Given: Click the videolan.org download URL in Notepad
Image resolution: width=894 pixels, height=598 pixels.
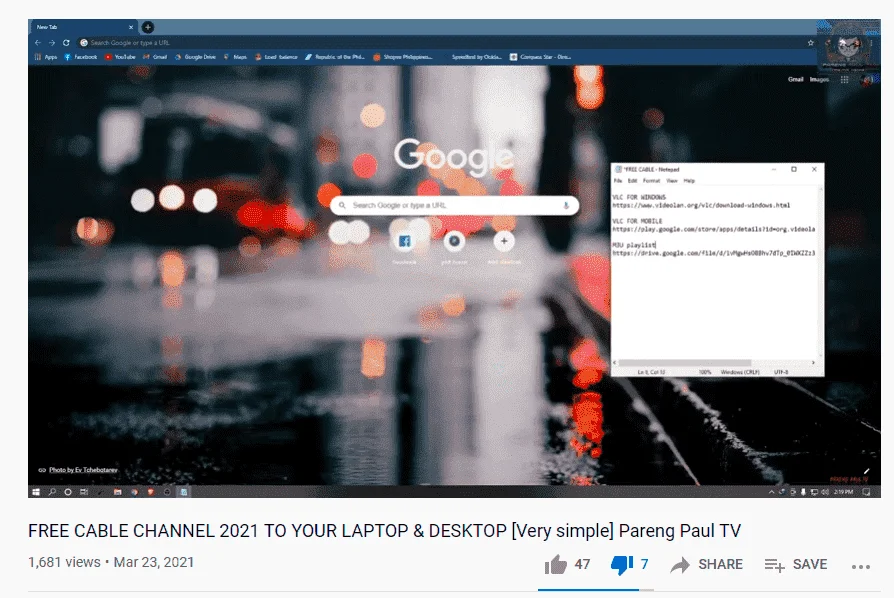Looking at the screenshot, I should coord(701,205).
